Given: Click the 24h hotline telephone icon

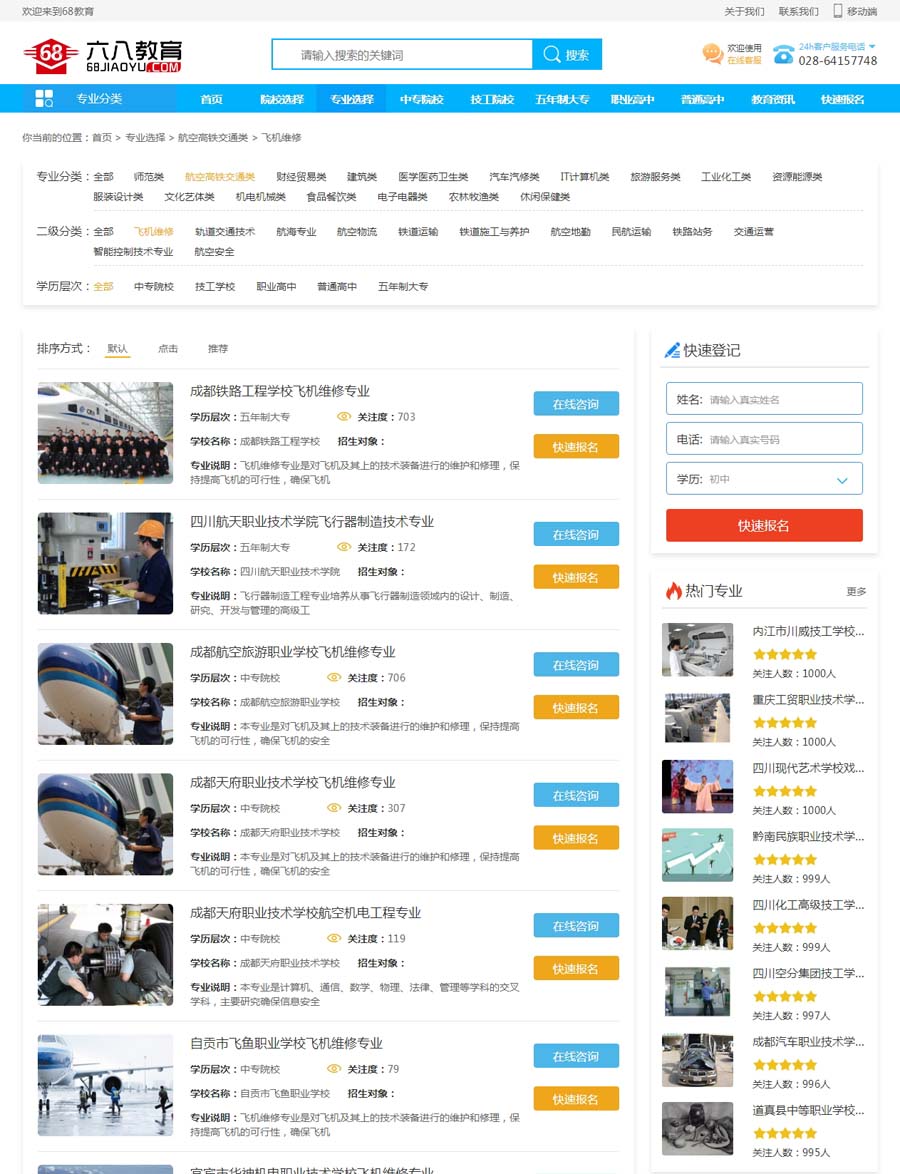Looking at the screenshot, I should coord(783,54).
